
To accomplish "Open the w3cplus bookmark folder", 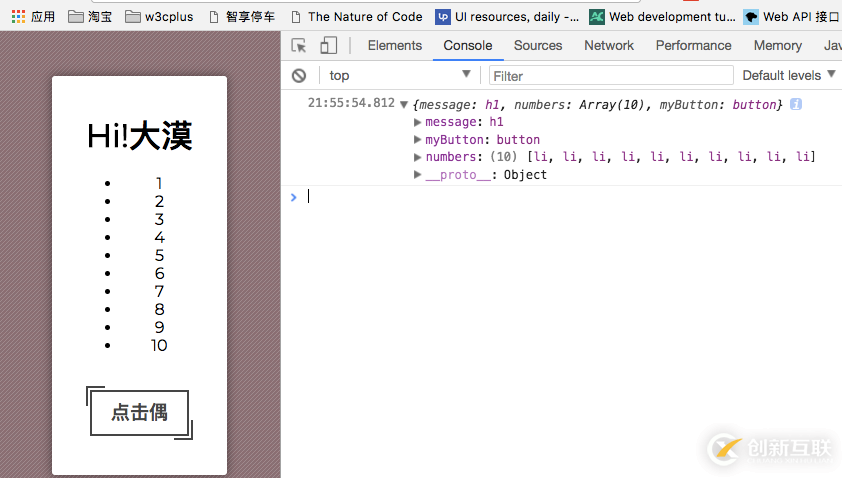I will pos(159,17).
